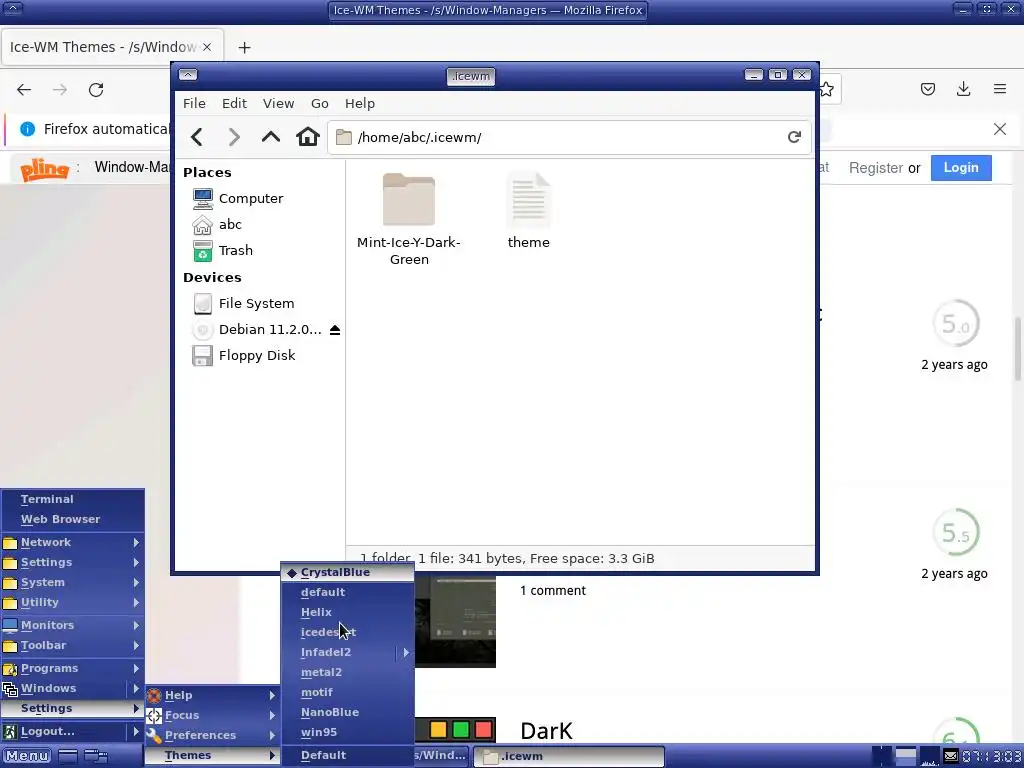
Task: Select the Mint-Ice-Y-Dark-Green folder
Action: 409,219
